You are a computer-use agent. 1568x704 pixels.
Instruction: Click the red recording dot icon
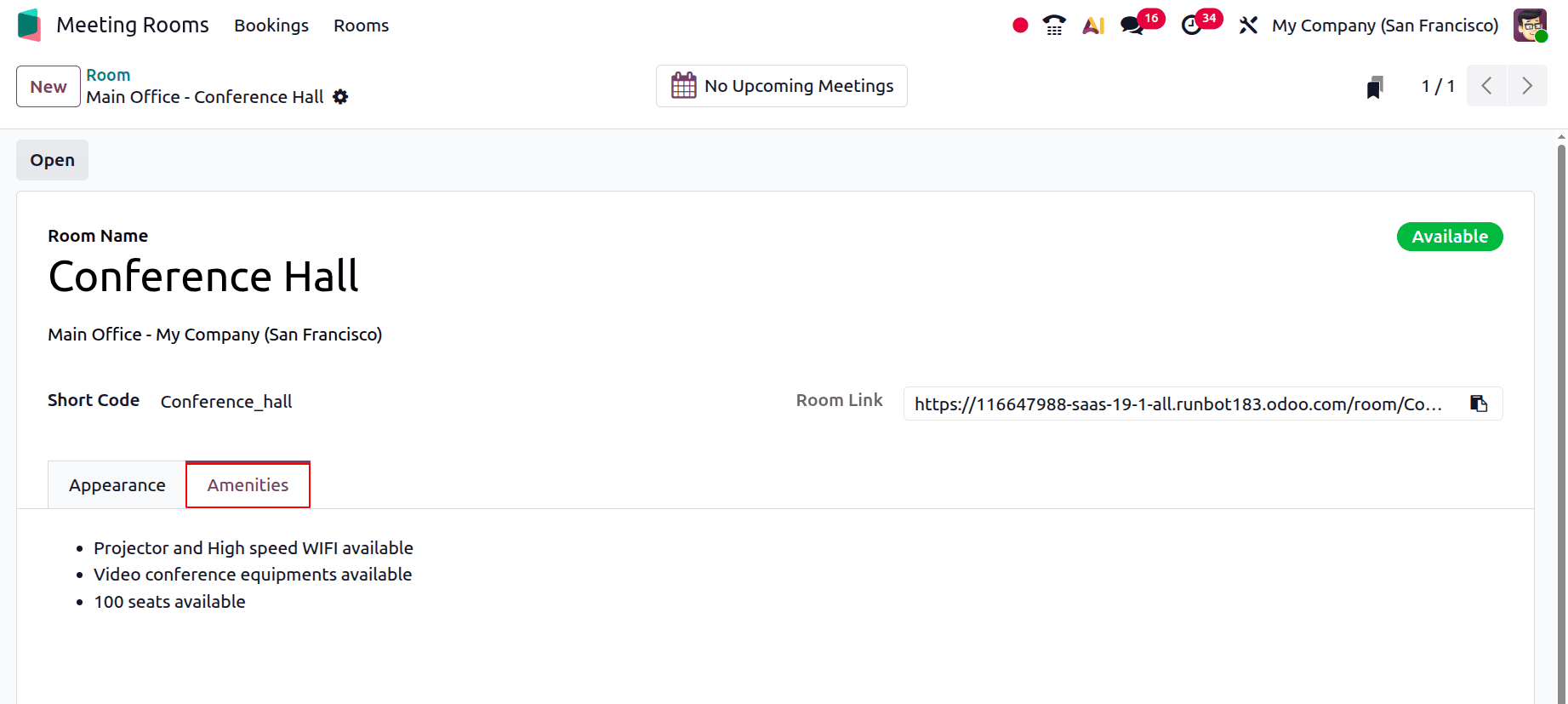pos(1020,26)
